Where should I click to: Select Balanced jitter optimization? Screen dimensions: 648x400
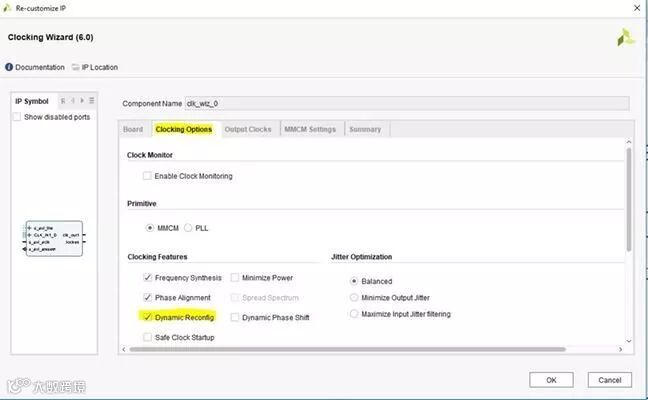(x=354, y=281)
